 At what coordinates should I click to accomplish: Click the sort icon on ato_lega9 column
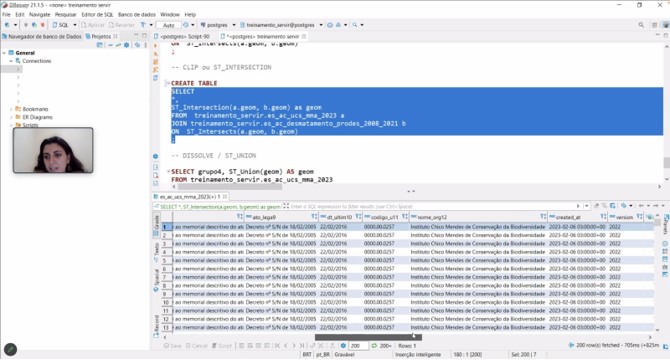(x=314, y=217)
